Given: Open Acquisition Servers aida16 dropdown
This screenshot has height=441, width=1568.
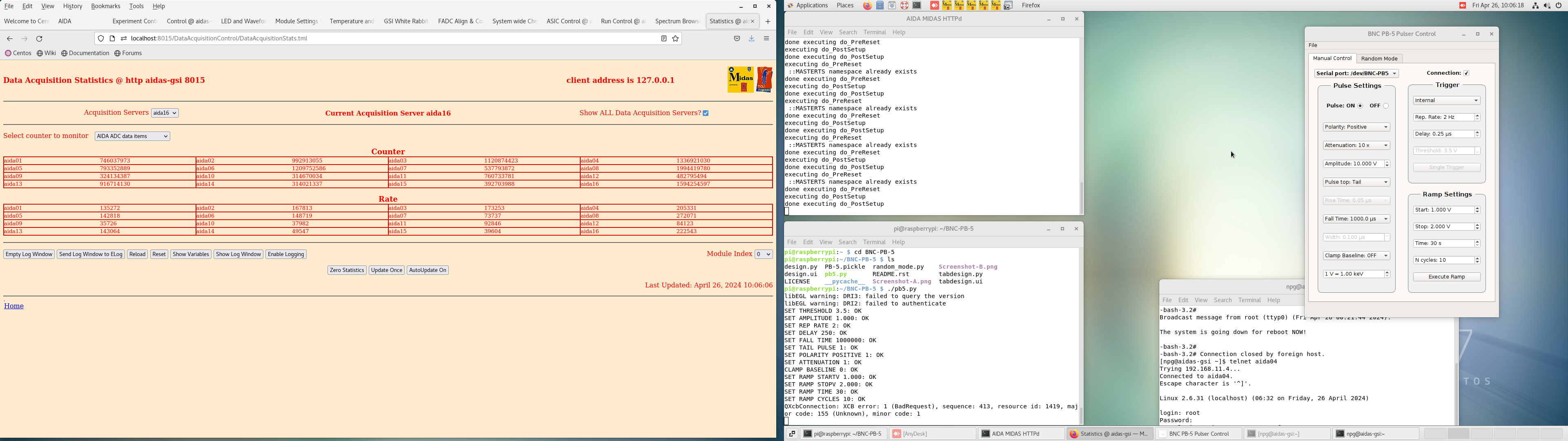Looking at the screenshot, I should pyautogui.click(x=165, y=113).
